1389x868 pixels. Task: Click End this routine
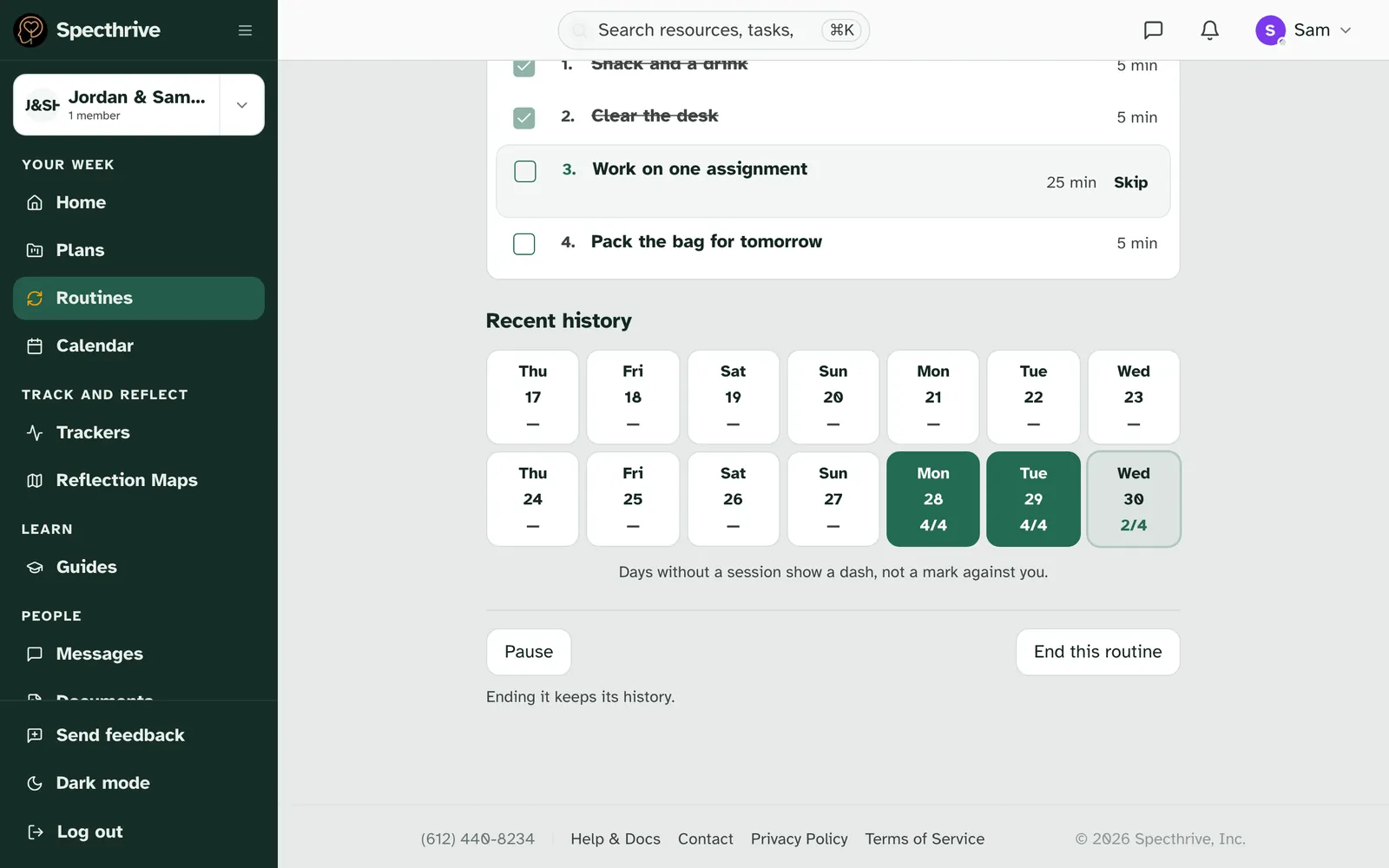pos(1097,652)
